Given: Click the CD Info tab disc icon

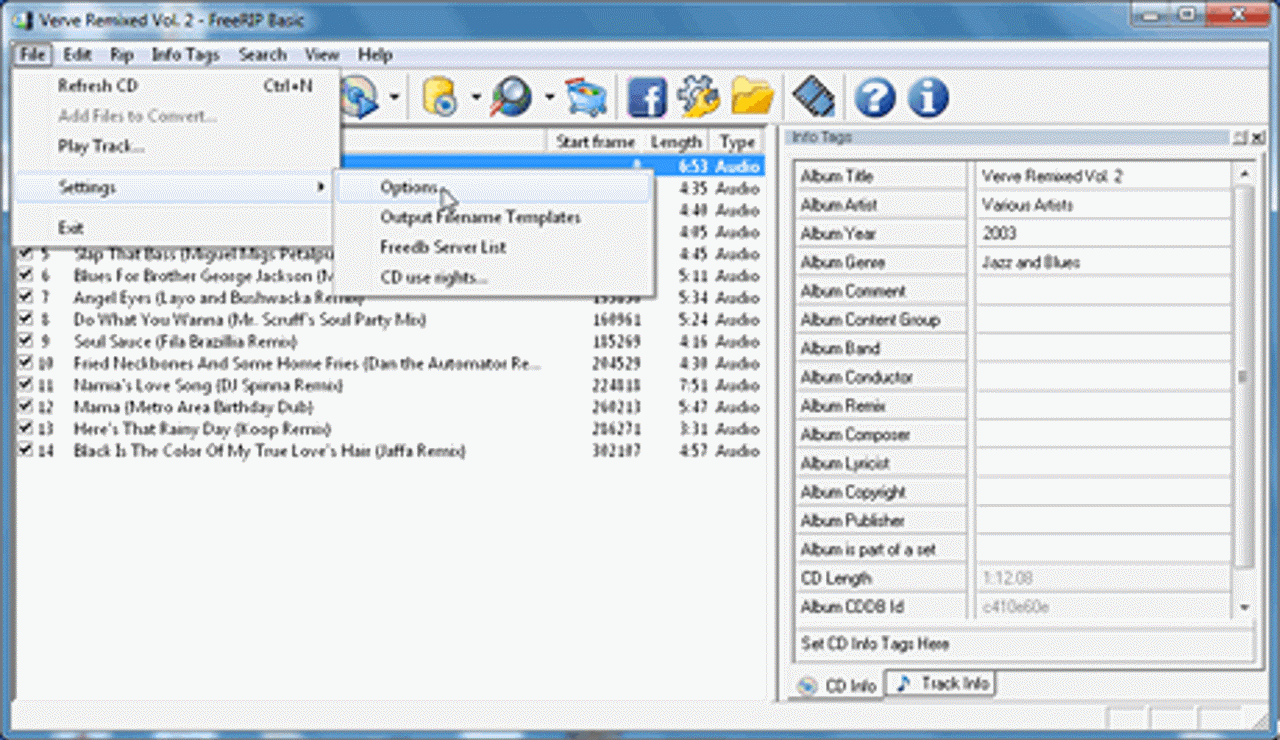Looking at the screenshot, I should coord(807,686).
